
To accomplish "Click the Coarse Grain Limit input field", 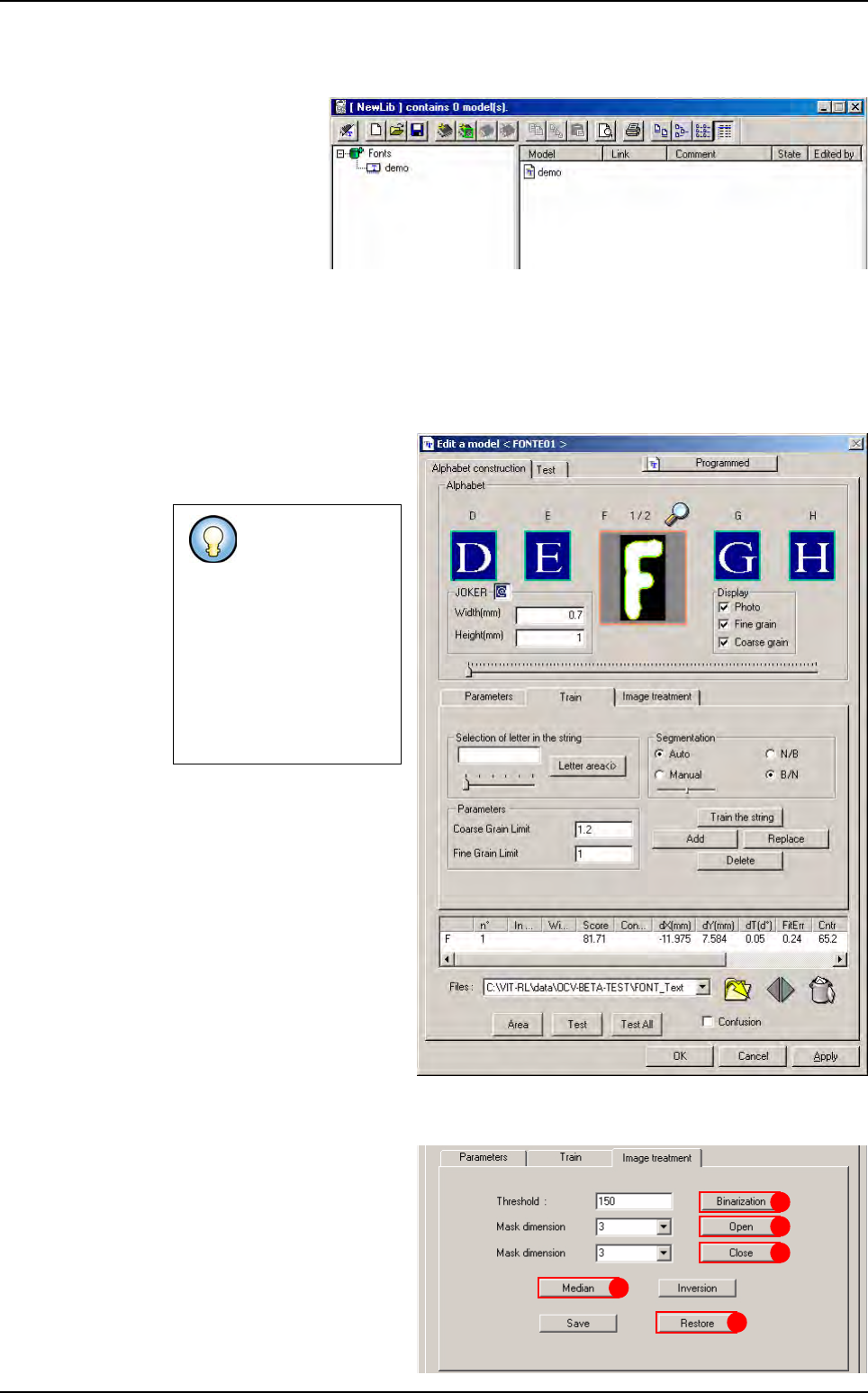I will point(603,829).
